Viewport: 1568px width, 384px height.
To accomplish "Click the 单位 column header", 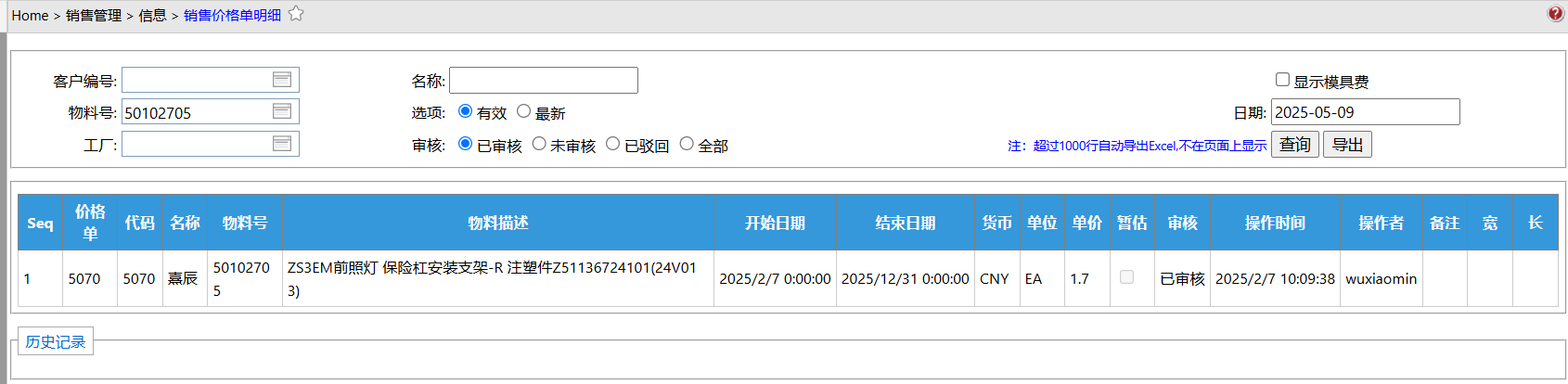I will [1042, 223].
